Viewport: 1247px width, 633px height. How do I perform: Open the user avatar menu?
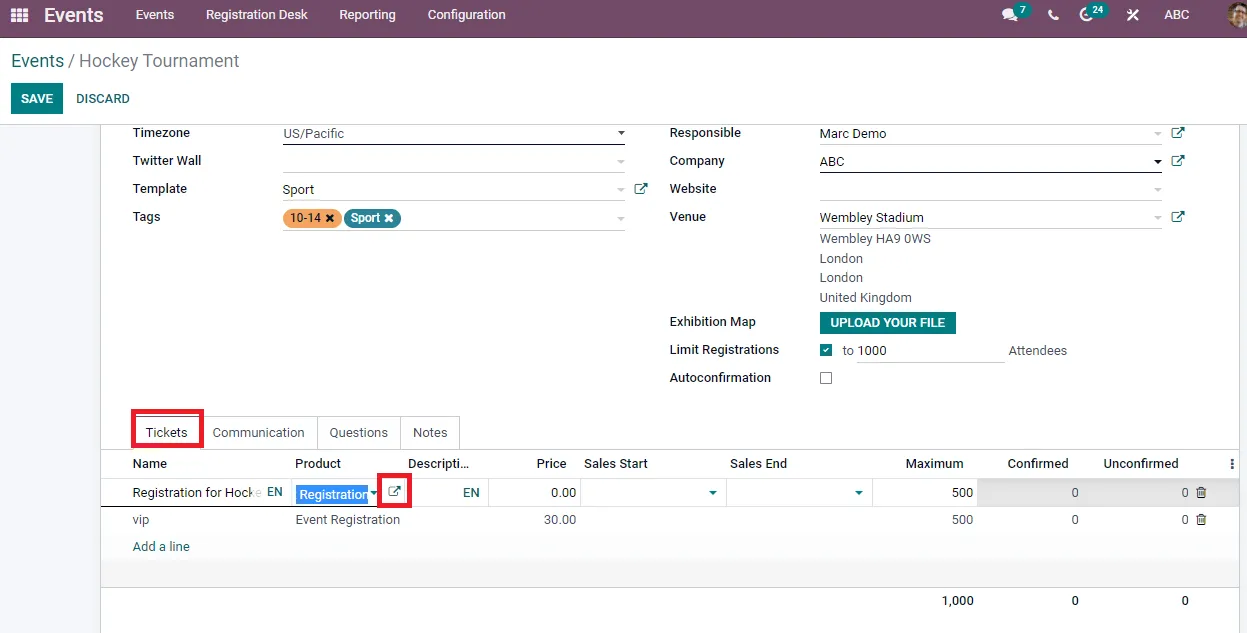[x=1236, y=15]
